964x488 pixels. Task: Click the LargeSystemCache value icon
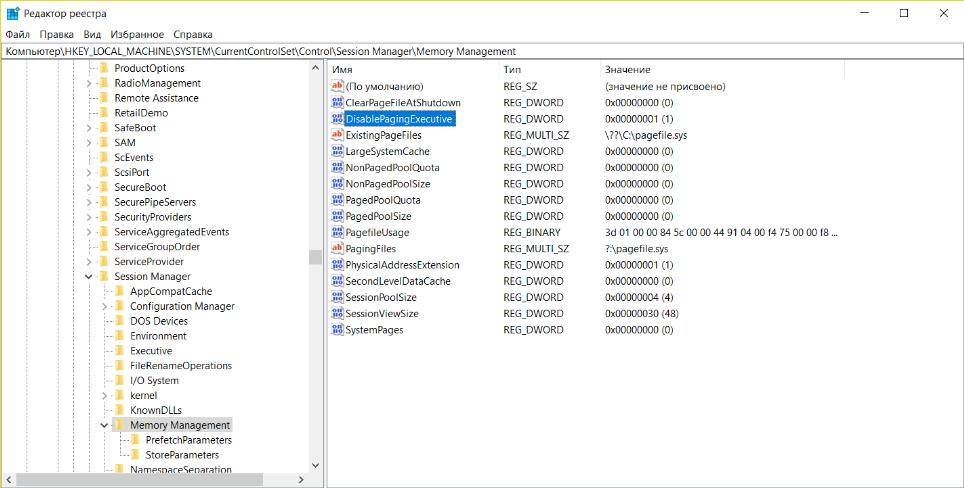point(337,151)
